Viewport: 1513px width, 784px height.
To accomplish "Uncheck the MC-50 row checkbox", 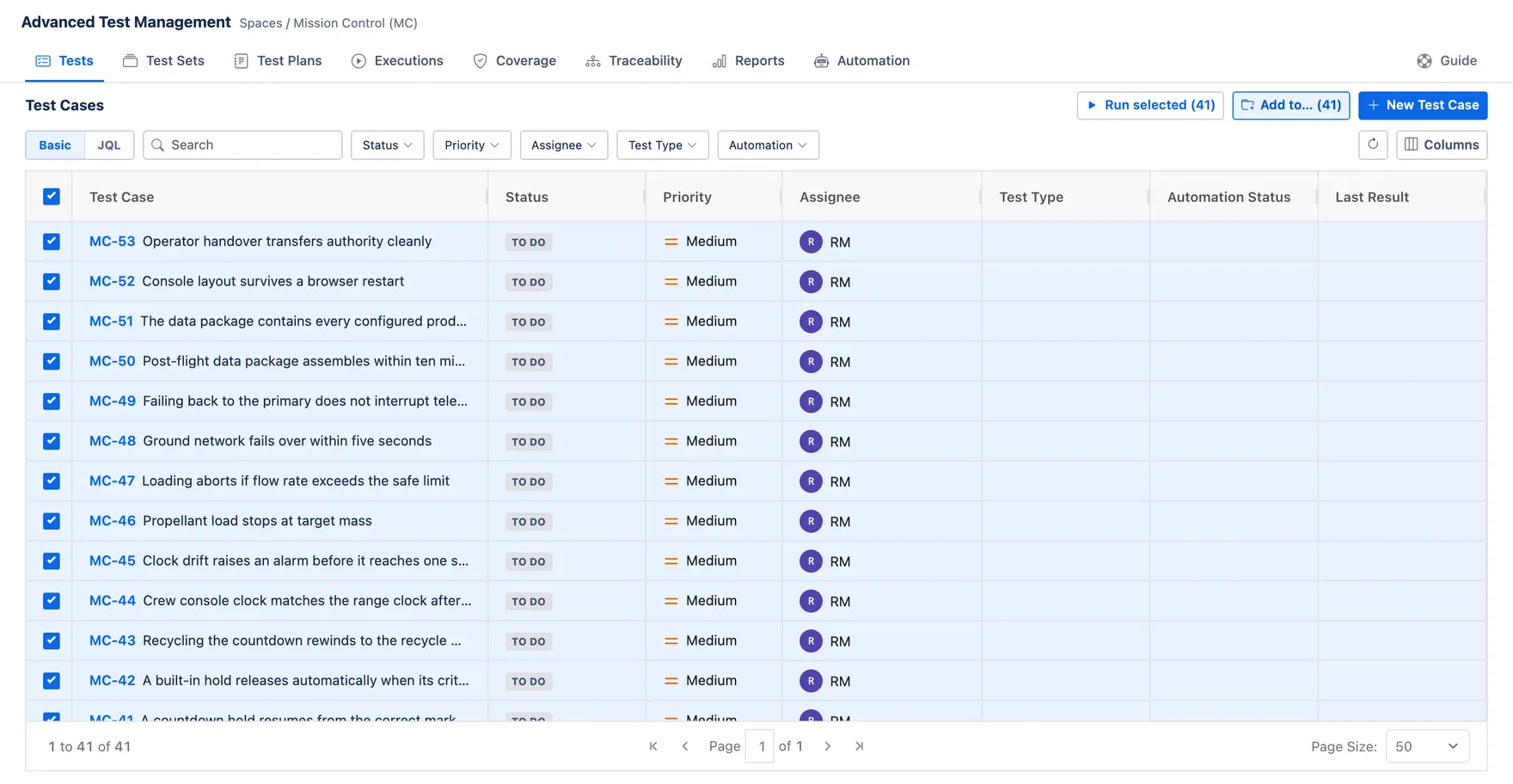I will 52,361.
